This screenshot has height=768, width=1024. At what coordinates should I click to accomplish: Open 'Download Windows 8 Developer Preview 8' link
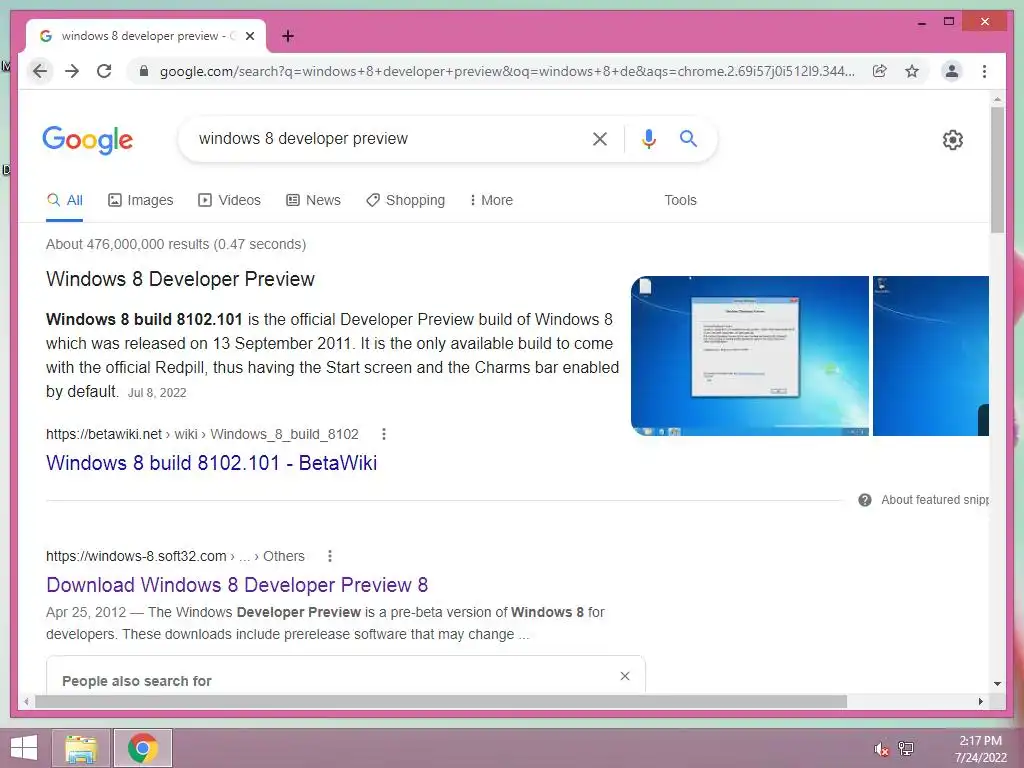point(237,585)
